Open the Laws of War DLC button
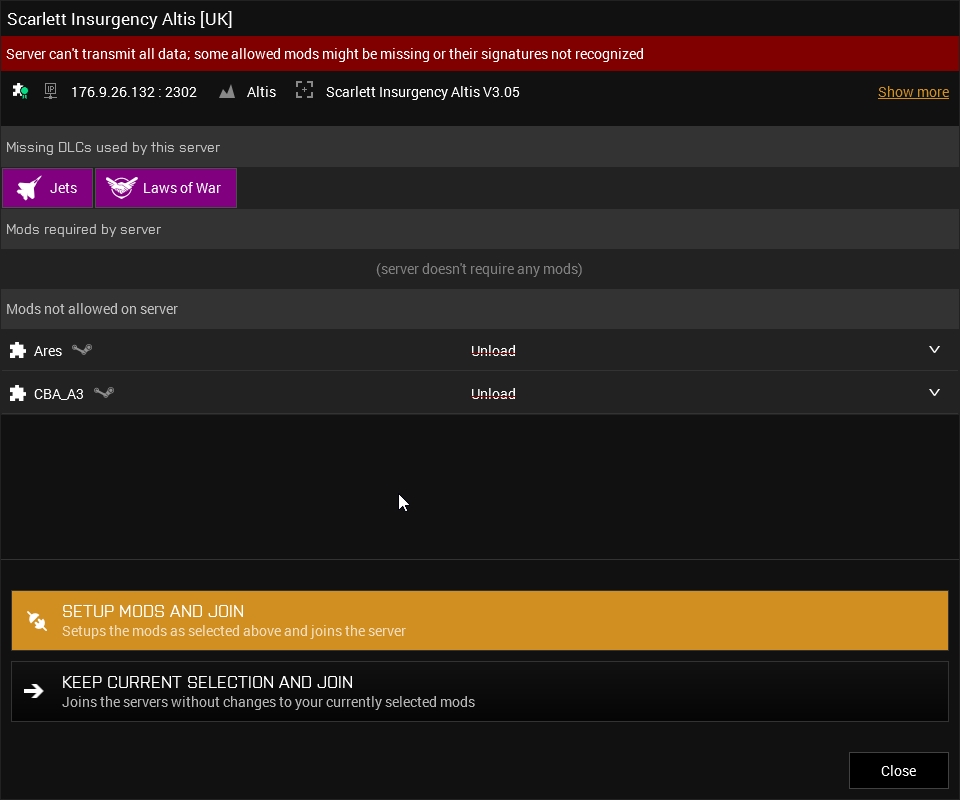The image size is (960, 800). (166, 188)
